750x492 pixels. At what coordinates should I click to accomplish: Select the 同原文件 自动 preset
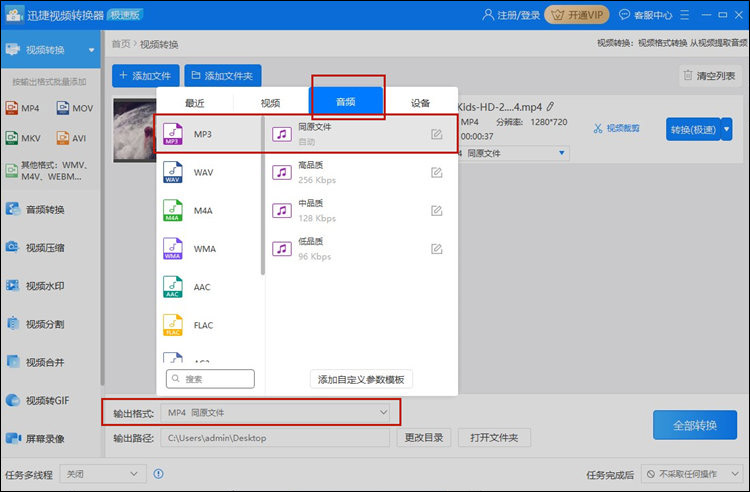(x=361, y=134)
